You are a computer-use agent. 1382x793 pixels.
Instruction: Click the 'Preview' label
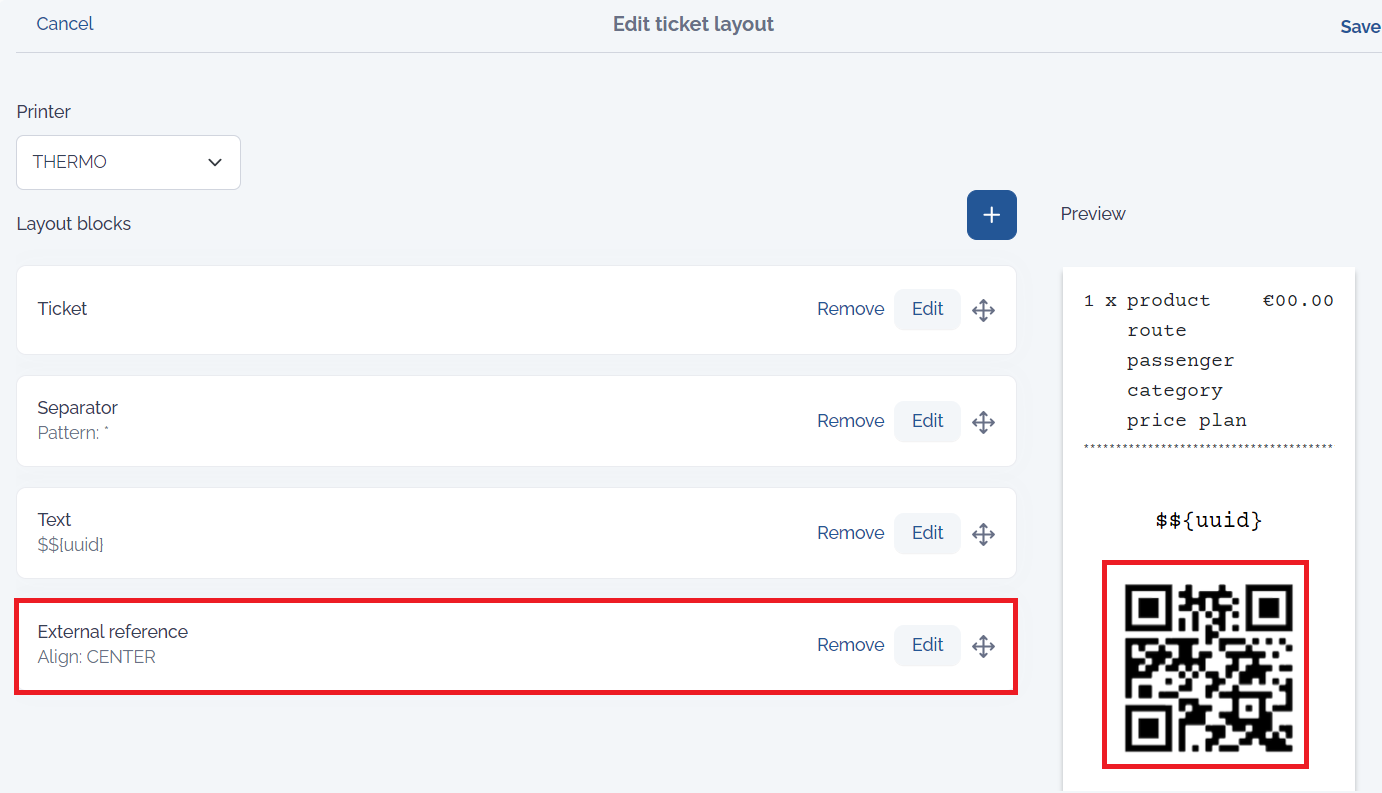1093,214
